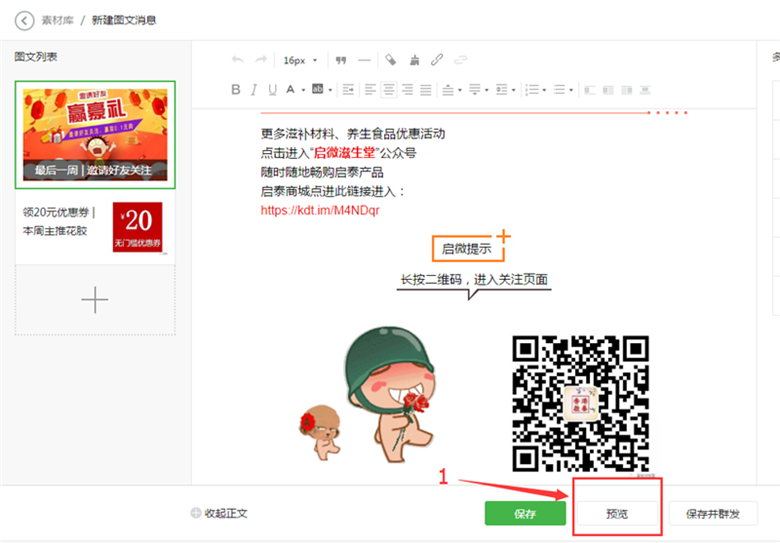Justify the text on both sides
The width and height of the screenshot is (780, 543).
click(426, 90)
